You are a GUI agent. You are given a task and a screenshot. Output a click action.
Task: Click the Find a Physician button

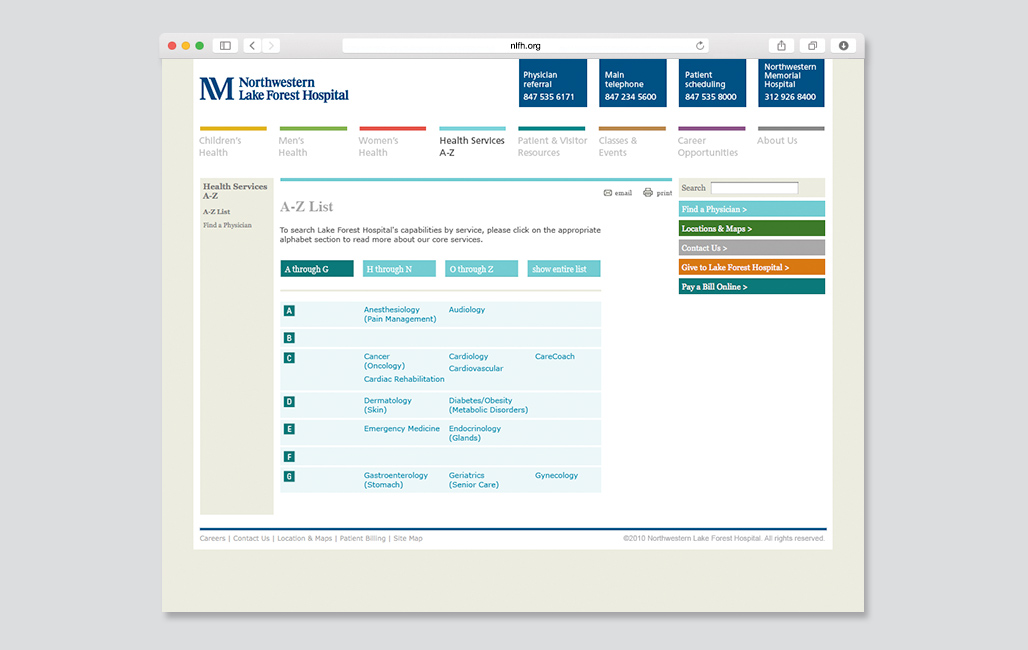[751, 209]
